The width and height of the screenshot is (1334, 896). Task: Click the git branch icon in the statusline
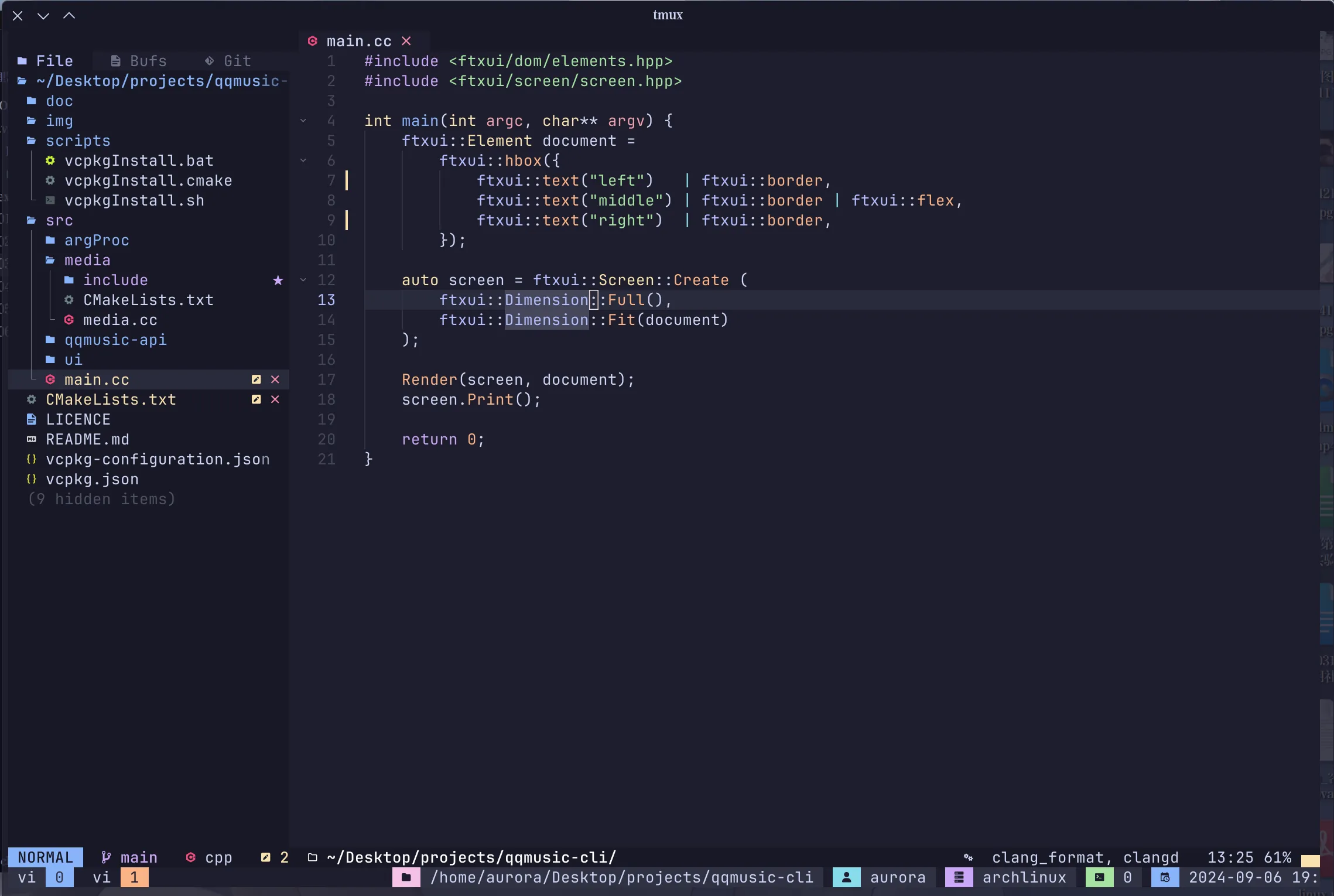[106, 857]
